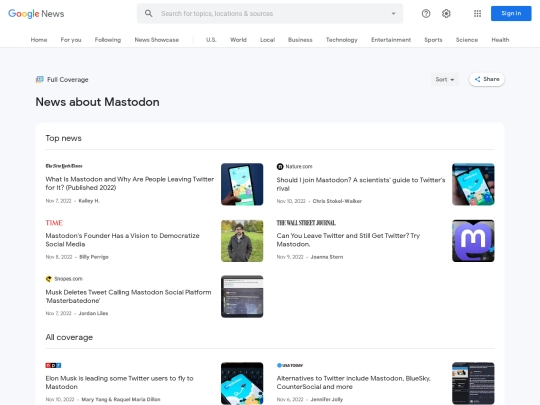This screenshot has width=540, height=405.
Task: Open 'Mastodon's Founder Has a Vision' article
Action: point(122,240)
